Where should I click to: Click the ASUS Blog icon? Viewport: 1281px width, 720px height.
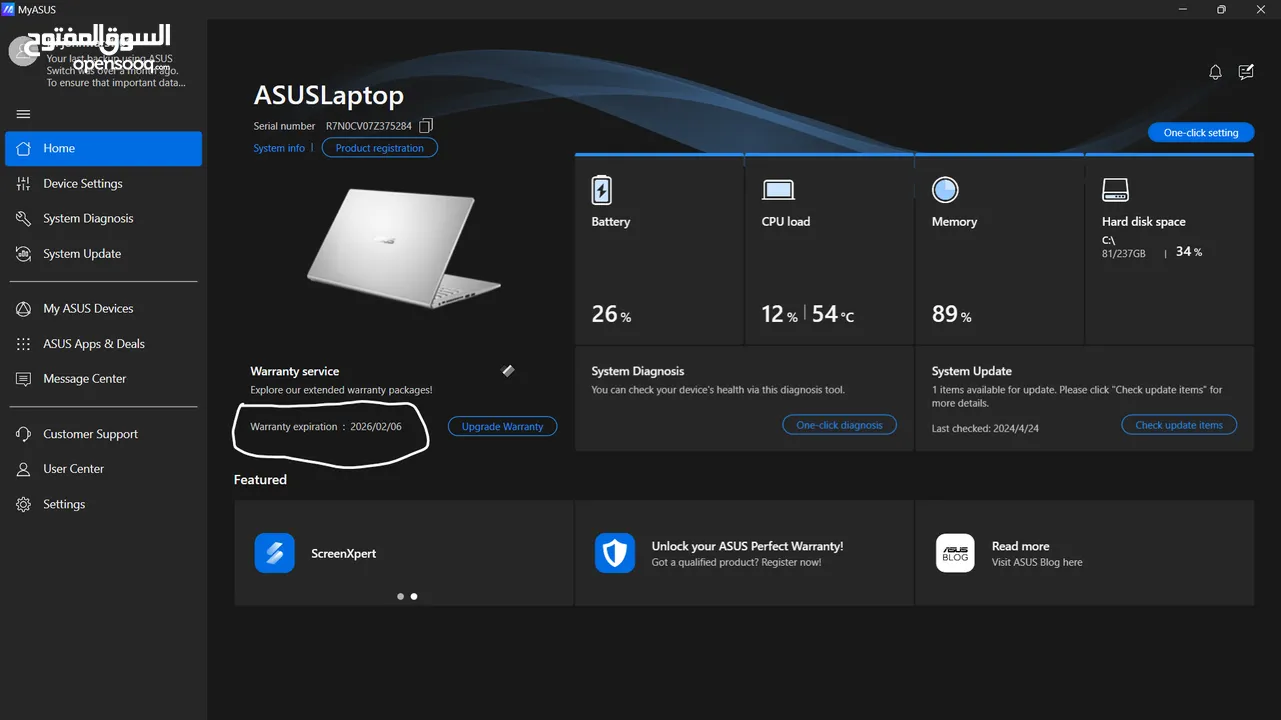coord(955,553)
